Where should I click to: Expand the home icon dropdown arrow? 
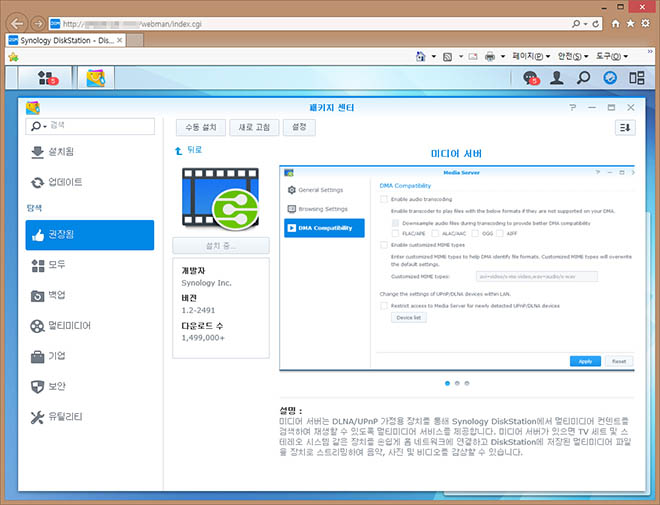click(x=434, y=56)
